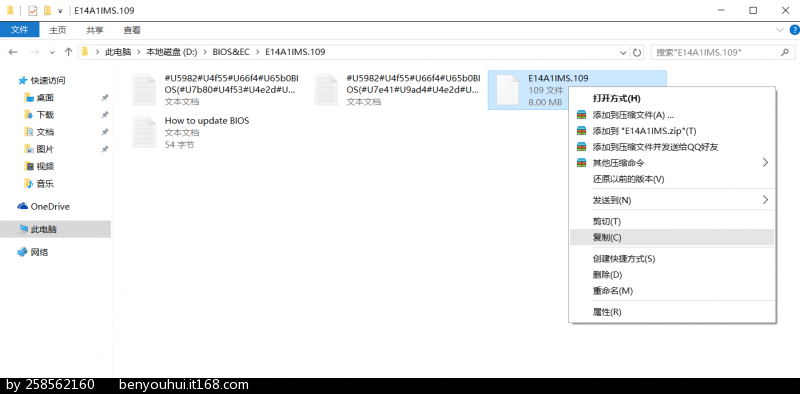
Task: Click the submenu arrow next to 发送到(N)
Action: tap(765, 200)
